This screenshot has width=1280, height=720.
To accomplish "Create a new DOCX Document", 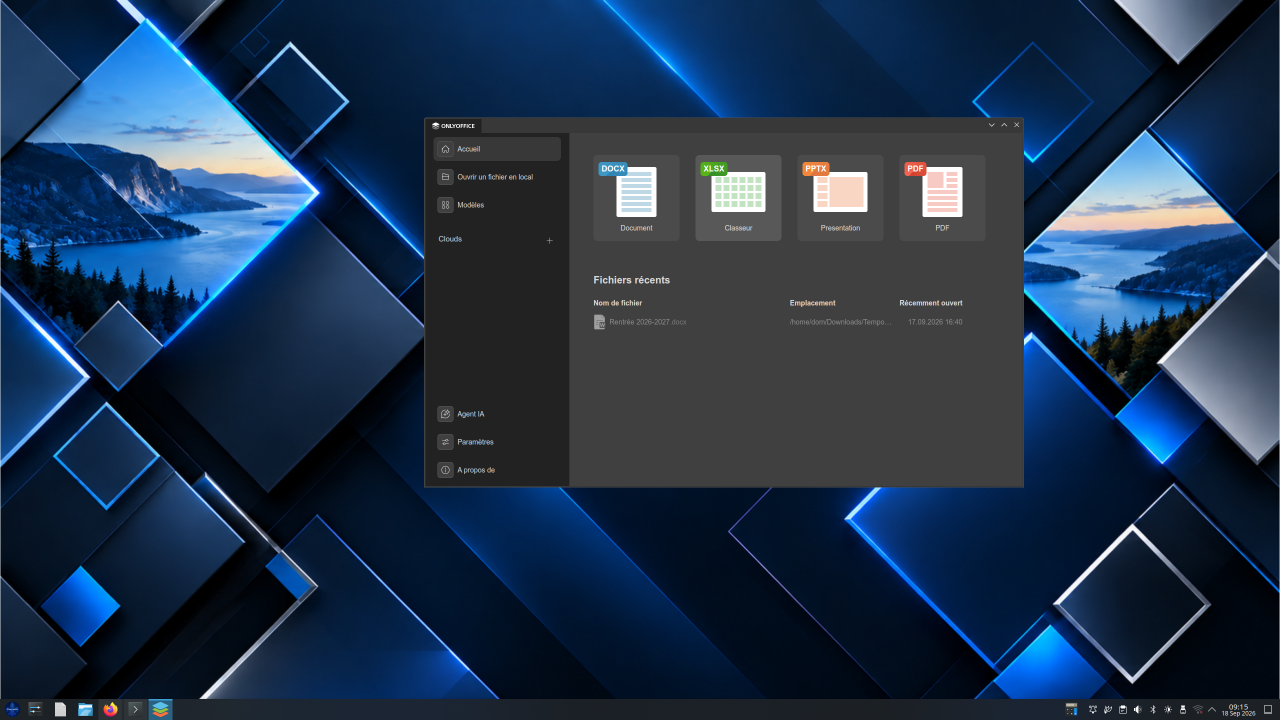I will coord(636,198).
